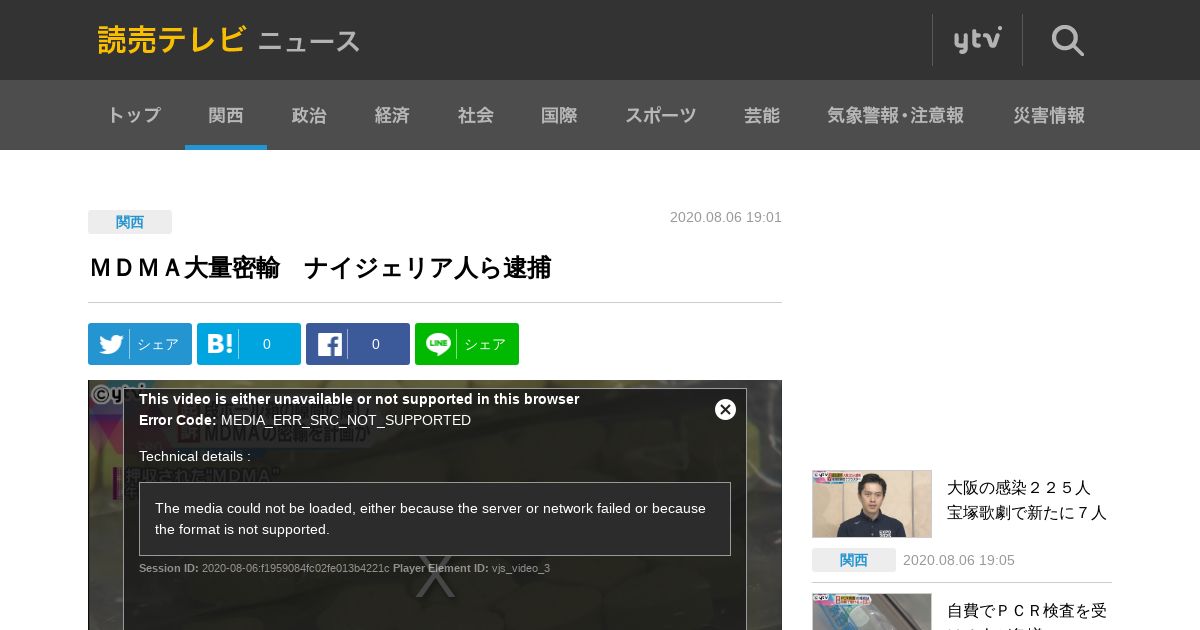1200x630 pixels.
Task: Click the technical details message box
Action: [x=435, y=519]
